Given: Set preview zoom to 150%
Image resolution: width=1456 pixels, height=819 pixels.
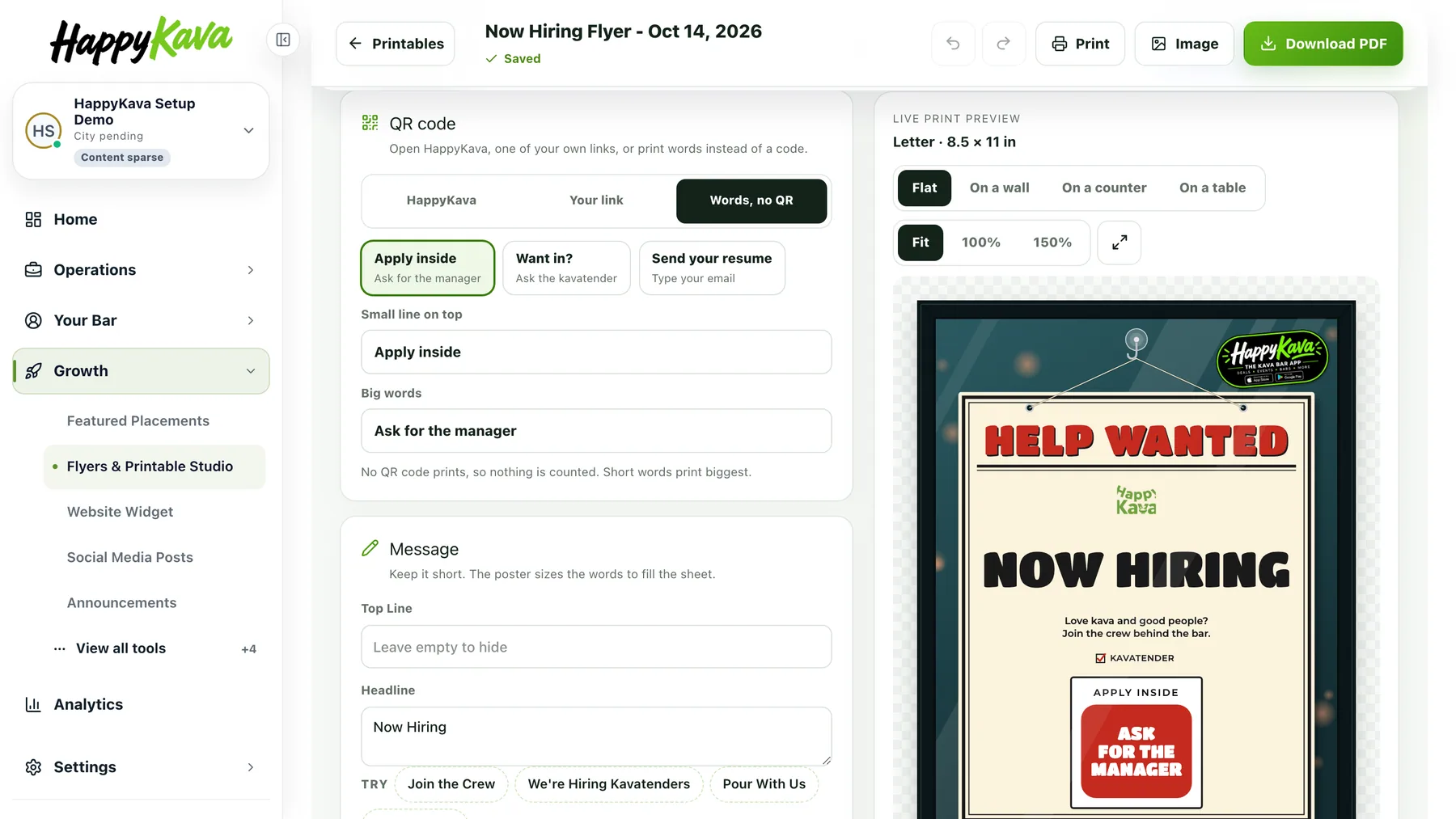Looking at the screenshot, I should 1052,243.
